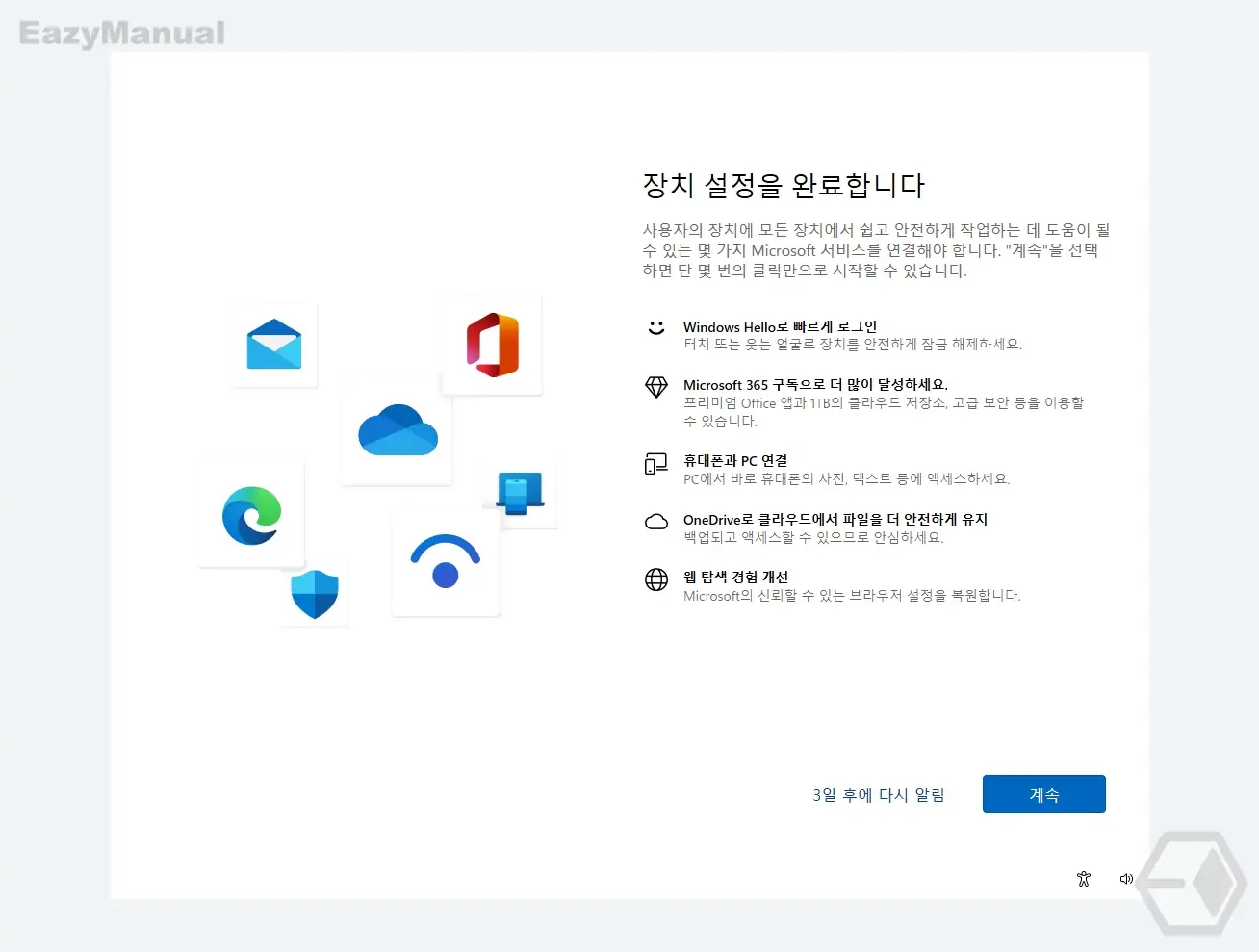Choose 3일 후에 다시 알림 link
This screenshot has height=952, width=1259.
878,795
